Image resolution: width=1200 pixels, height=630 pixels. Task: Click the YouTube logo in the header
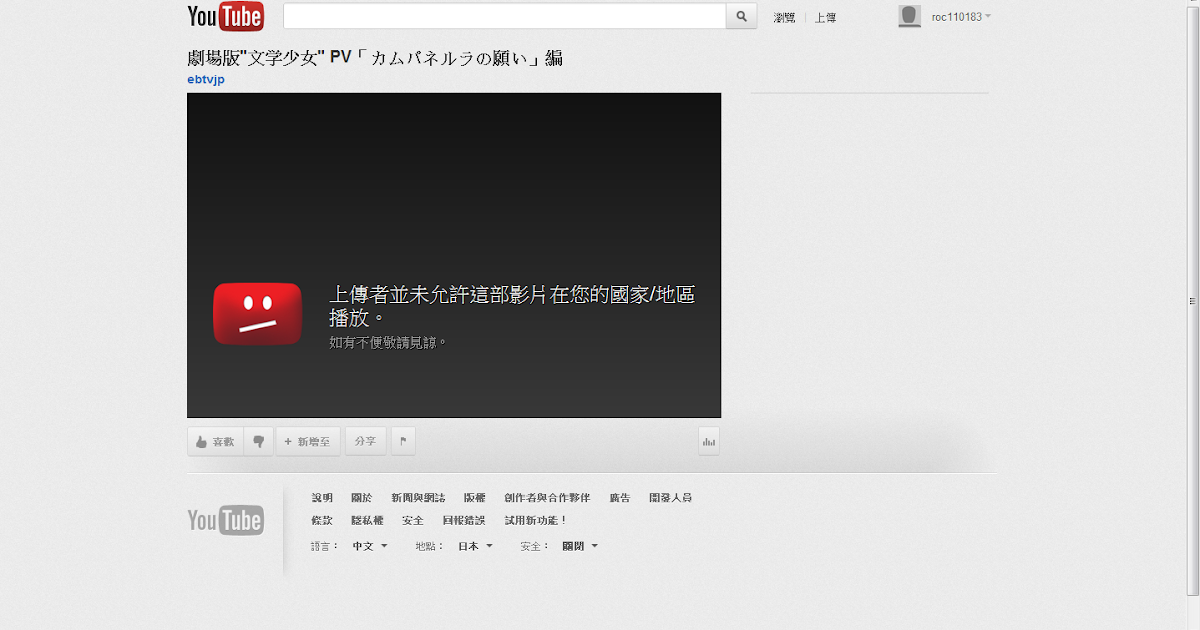point(226,16)
